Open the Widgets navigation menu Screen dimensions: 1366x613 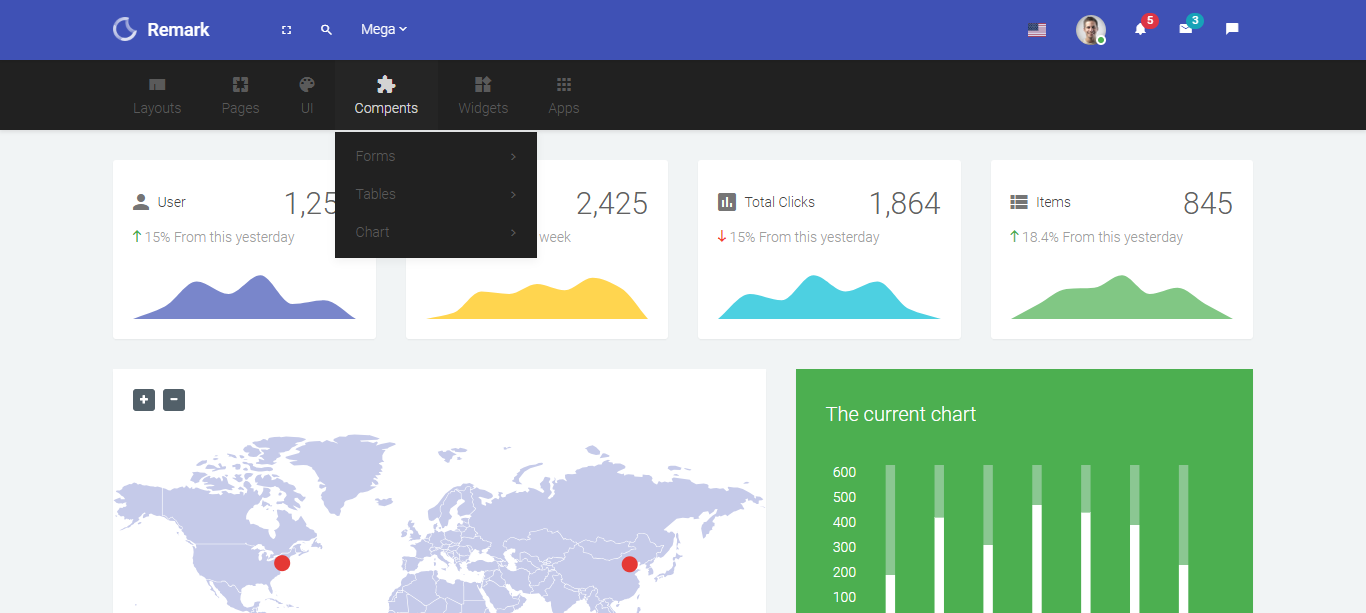tap(483, 95)
